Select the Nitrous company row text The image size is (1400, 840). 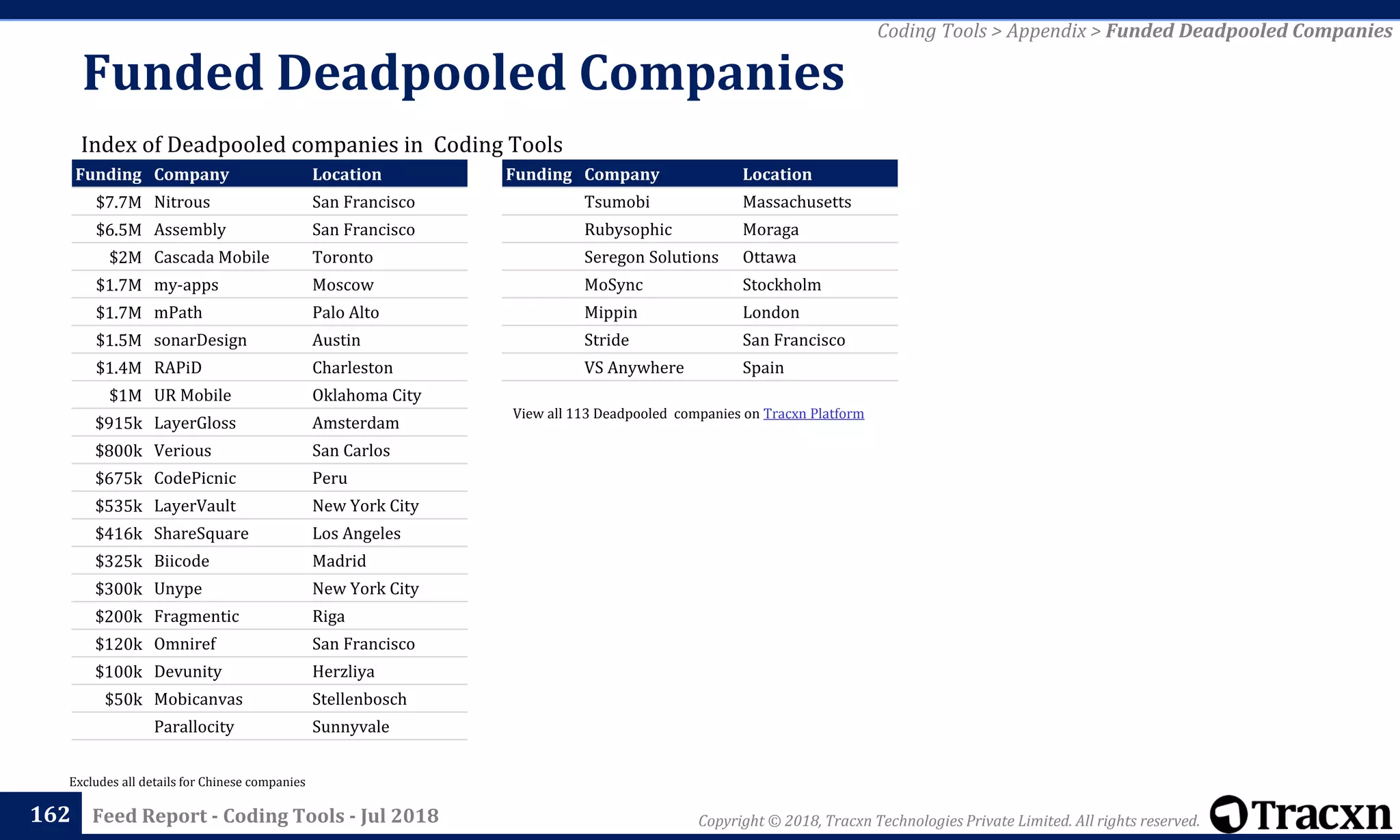click(x=182, y=202)
